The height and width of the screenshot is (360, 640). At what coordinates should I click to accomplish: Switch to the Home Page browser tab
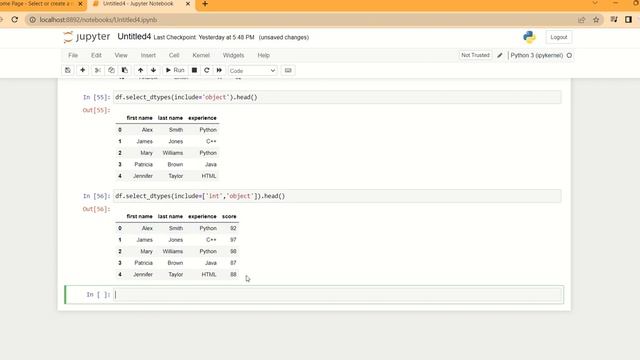click(36, 4)
